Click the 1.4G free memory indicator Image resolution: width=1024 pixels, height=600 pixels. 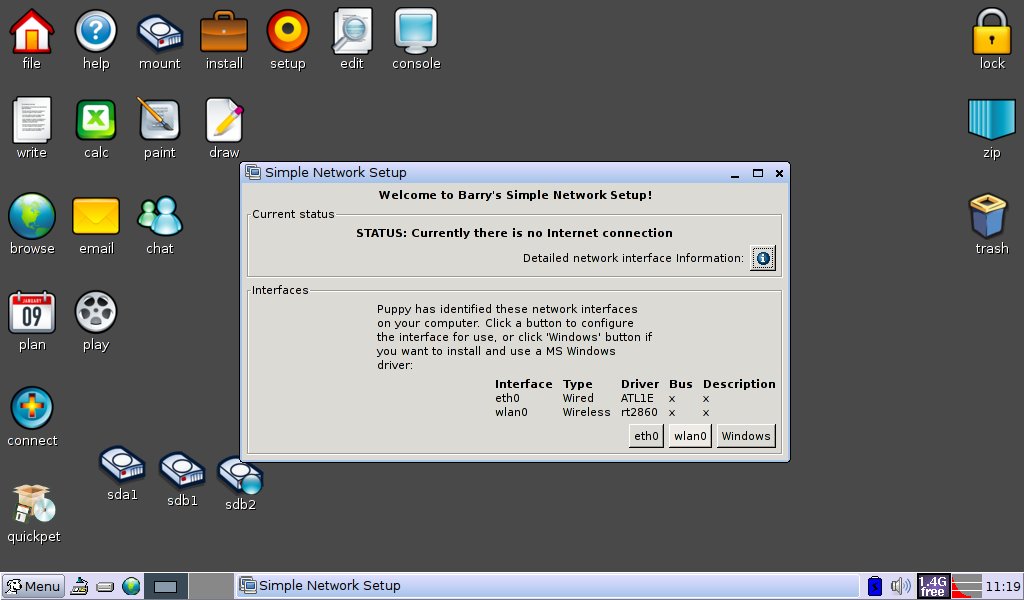coord(932,586)
